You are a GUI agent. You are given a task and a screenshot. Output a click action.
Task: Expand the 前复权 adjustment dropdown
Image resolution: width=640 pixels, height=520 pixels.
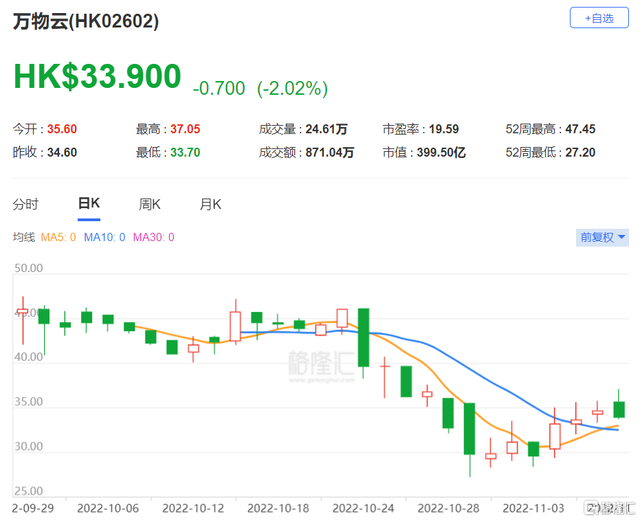pyautogui.click(x=602, y=237)
